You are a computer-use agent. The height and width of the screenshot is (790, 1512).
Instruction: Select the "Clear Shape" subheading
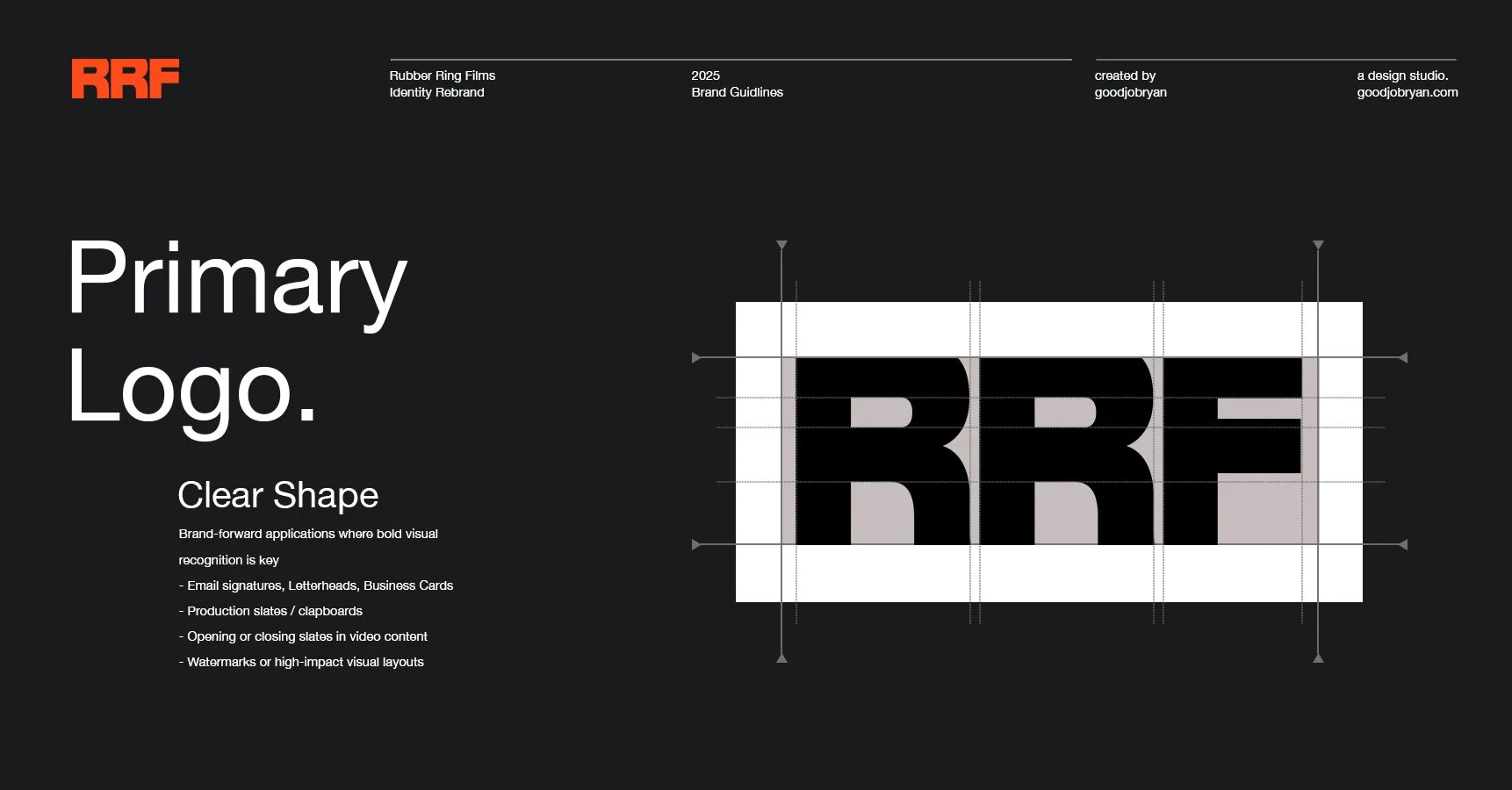[278, 495]
